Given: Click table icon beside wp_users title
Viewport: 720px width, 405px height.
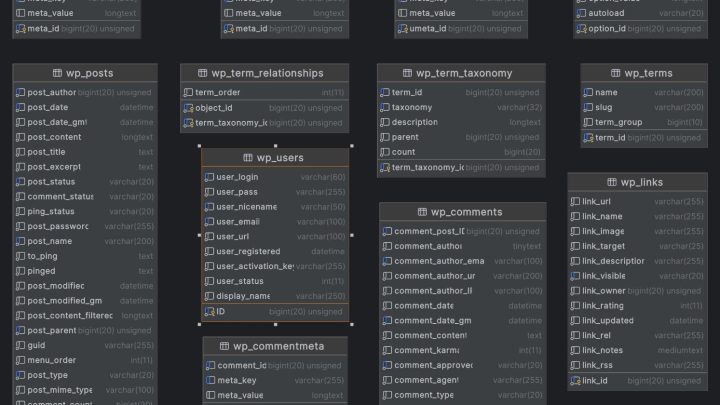Looking at the screenshot, I should pyautogui.click(x=248, y=158).
